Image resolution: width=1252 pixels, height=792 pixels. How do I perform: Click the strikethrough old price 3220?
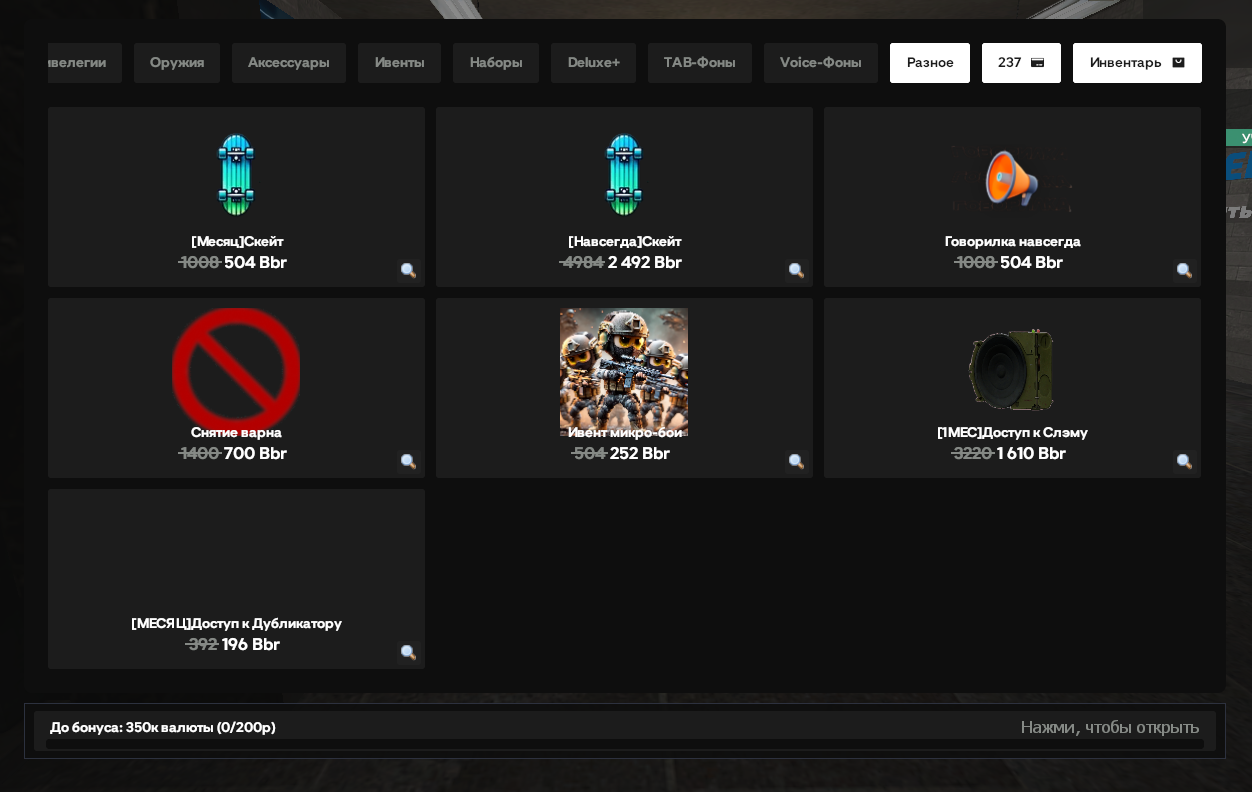pyautogui.click(x=972, y=453)
